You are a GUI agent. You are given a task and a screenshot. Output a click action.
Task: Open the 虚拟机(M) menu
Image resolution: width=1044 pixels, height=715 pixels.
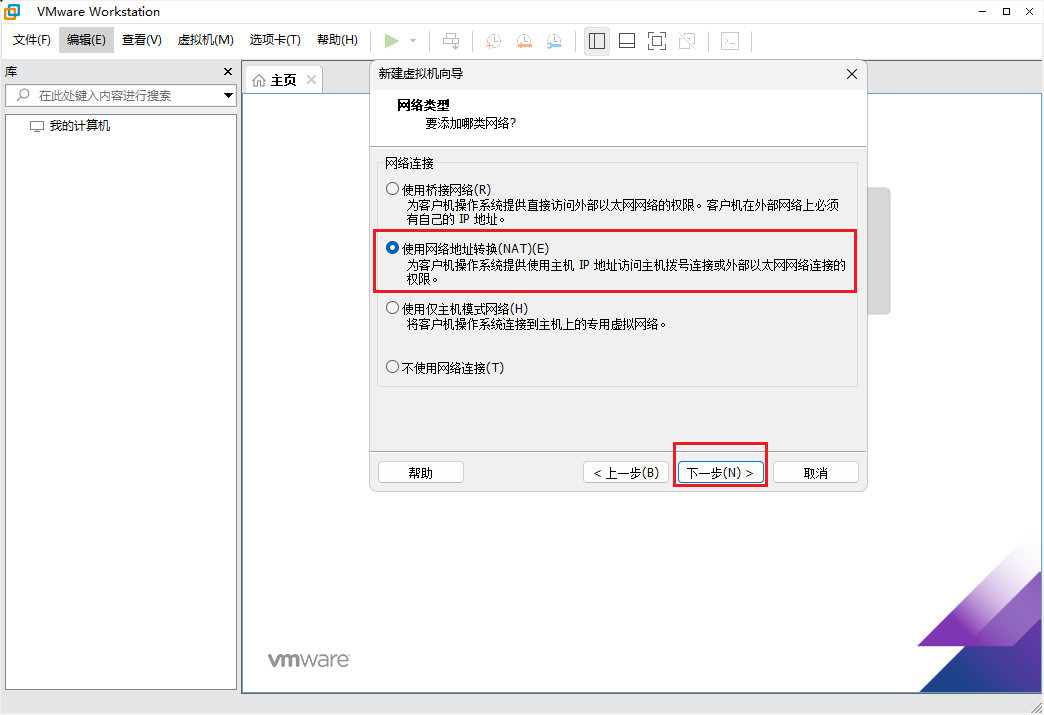(x=205, y=40)
